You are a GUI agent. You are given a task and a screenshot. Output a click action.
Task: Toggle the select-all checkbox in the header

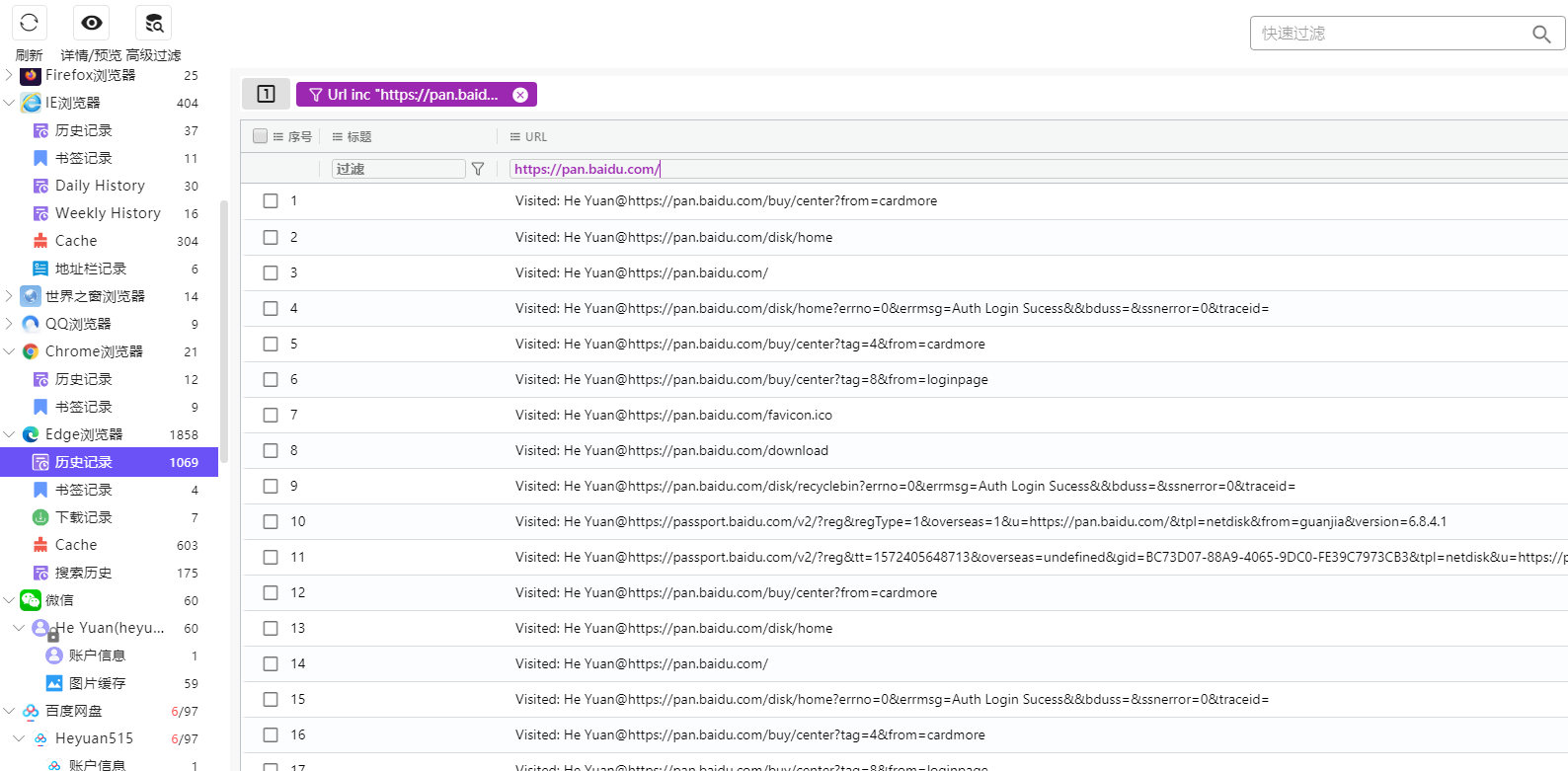(260, 136)
